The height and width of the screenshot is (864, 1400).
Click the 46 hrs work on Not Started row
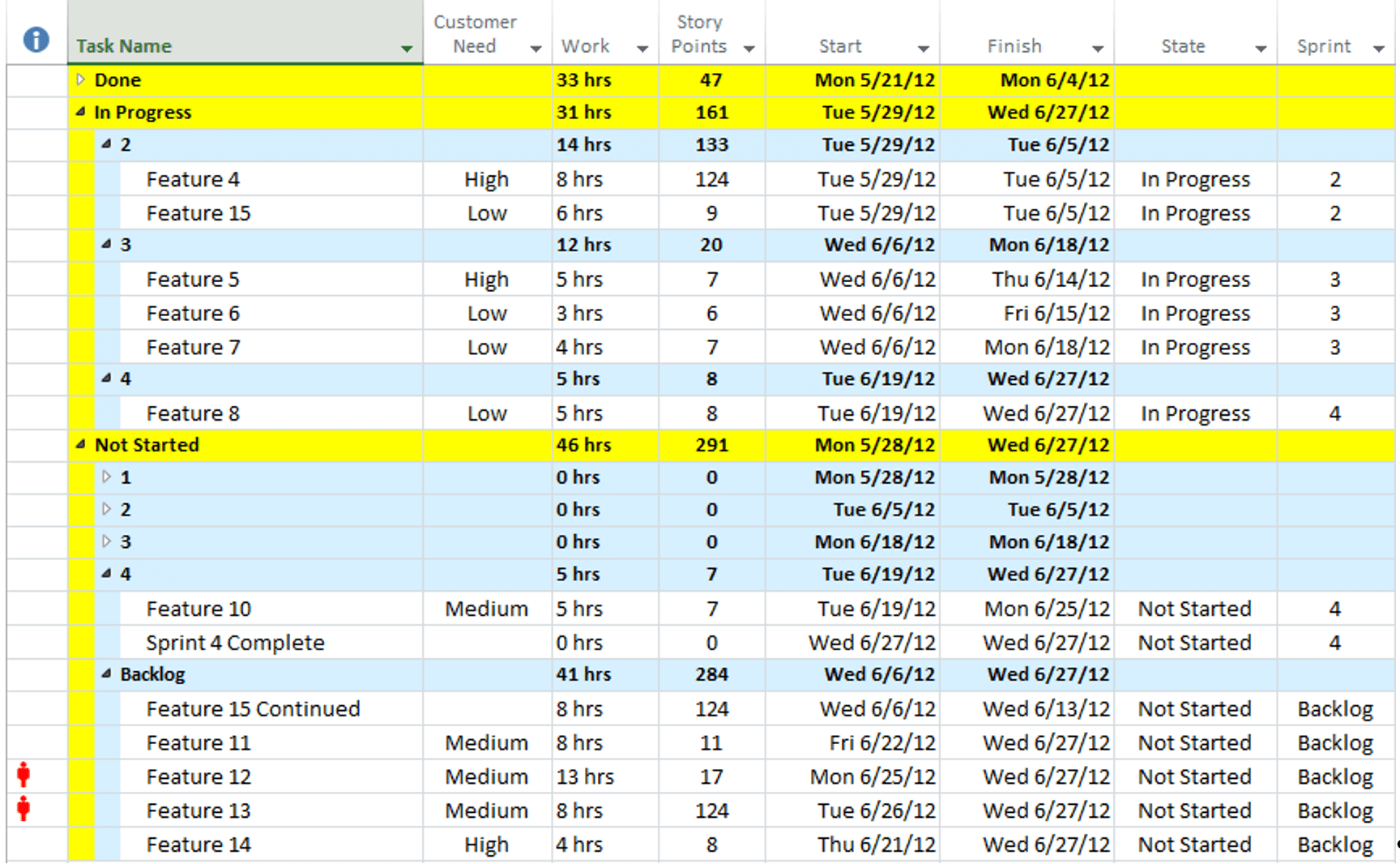pyautogui.click(x=583, y=445)
